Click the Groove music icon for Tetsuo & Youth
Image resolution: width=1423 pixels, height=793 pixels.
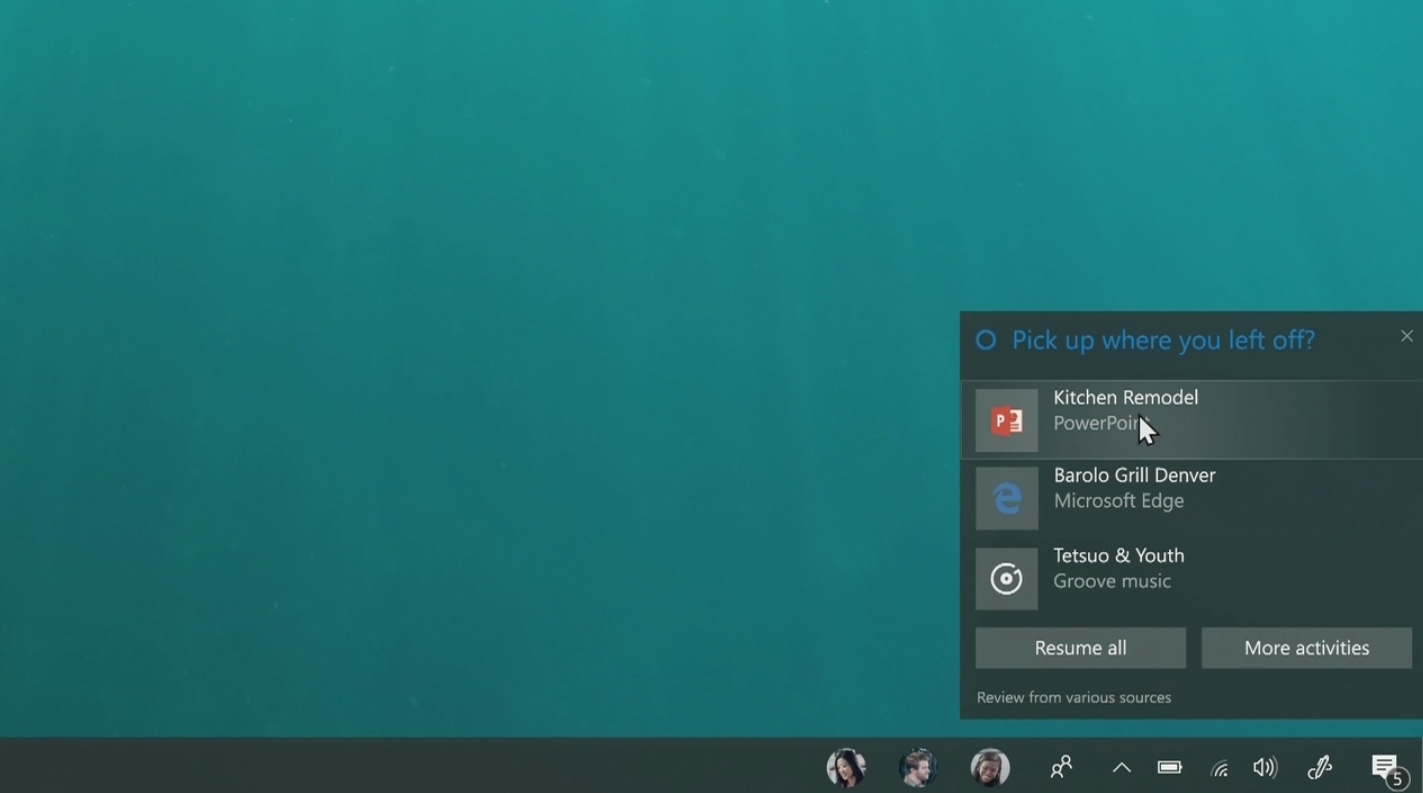1006,578
